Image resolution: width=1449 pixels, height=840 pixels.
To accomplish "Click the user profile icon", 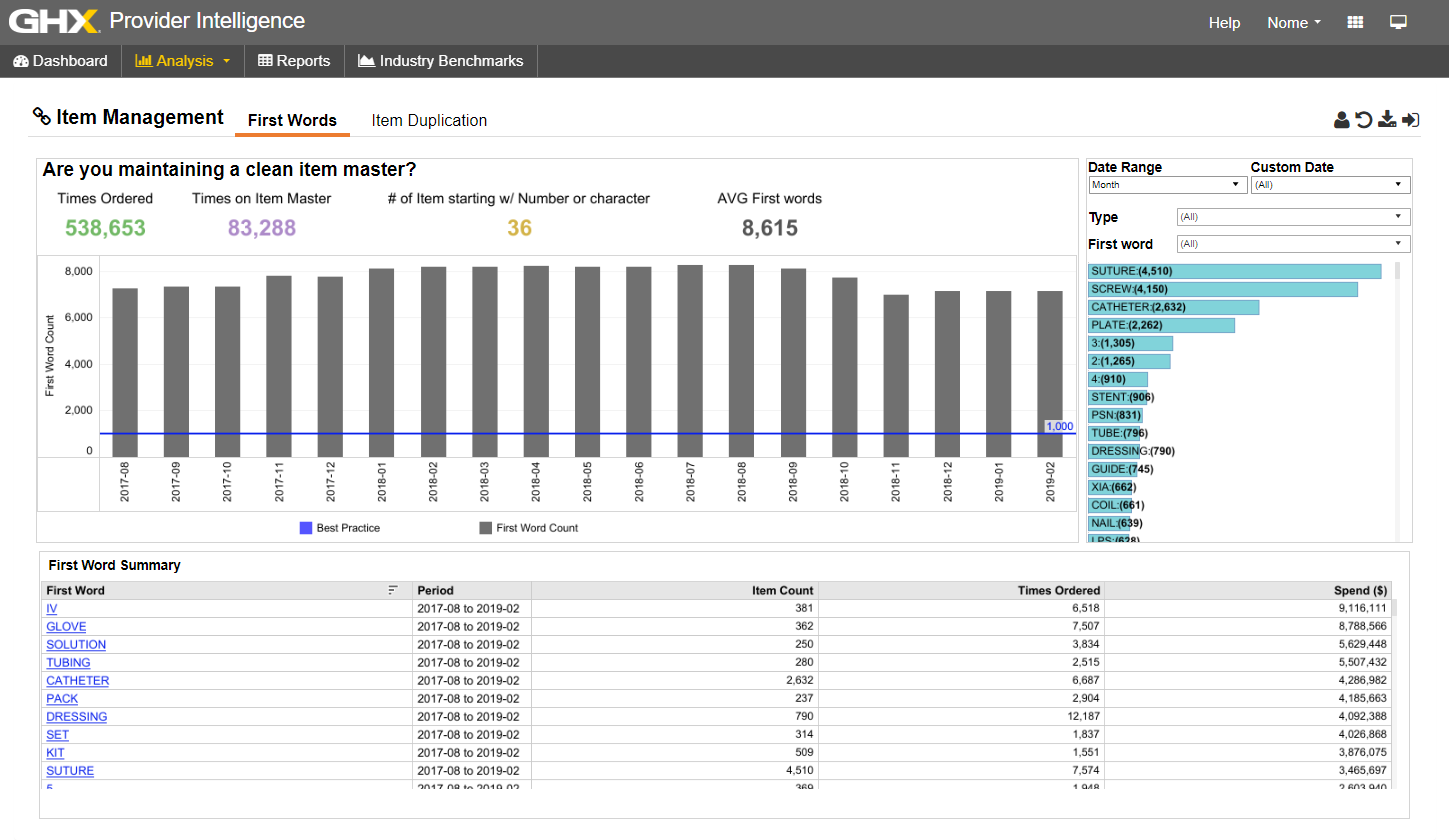I will pyautogui.click(x=1342, y=120).
